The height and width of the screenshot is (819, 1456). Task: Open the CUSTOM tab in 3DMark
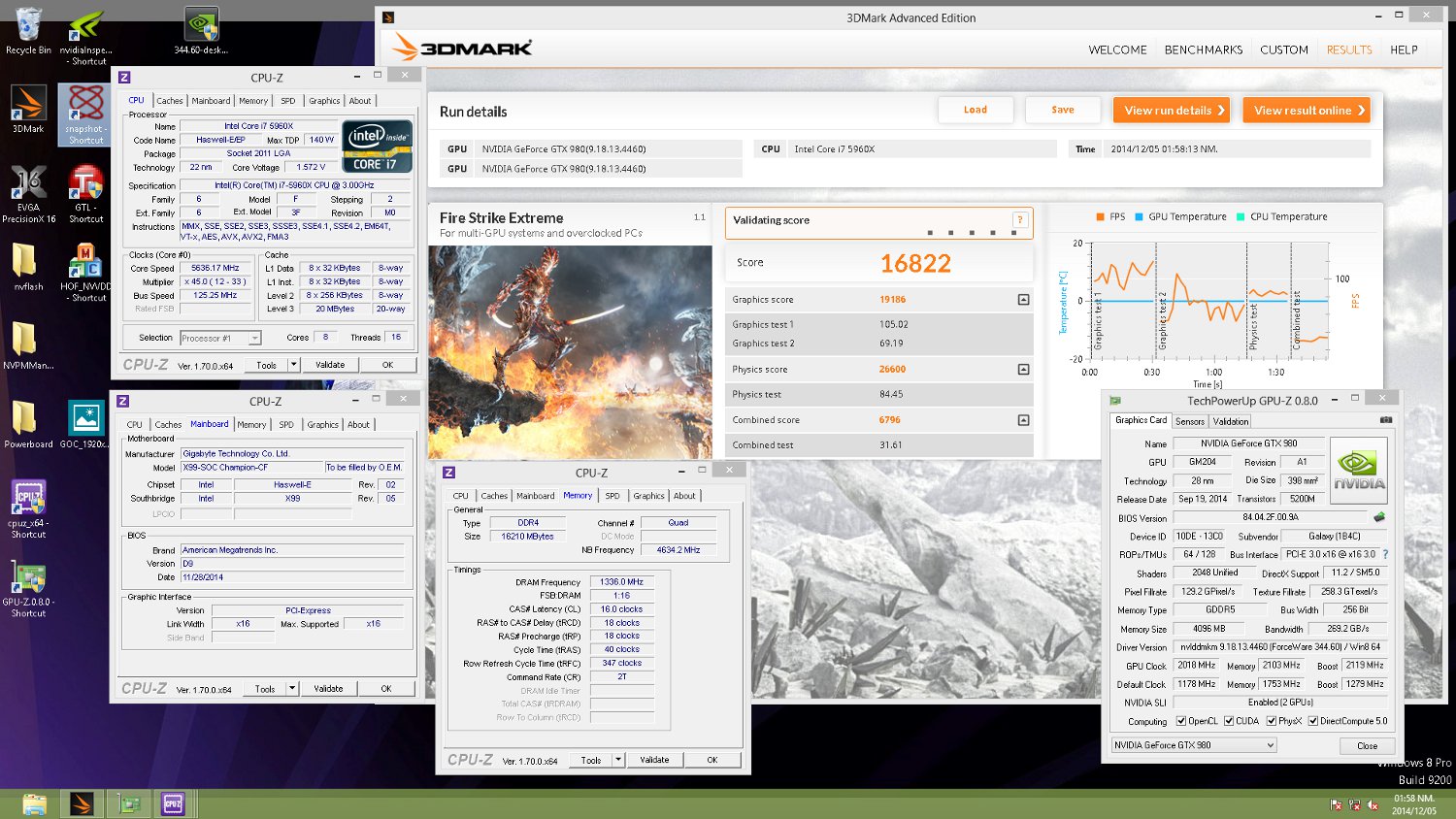(1284, 49)
